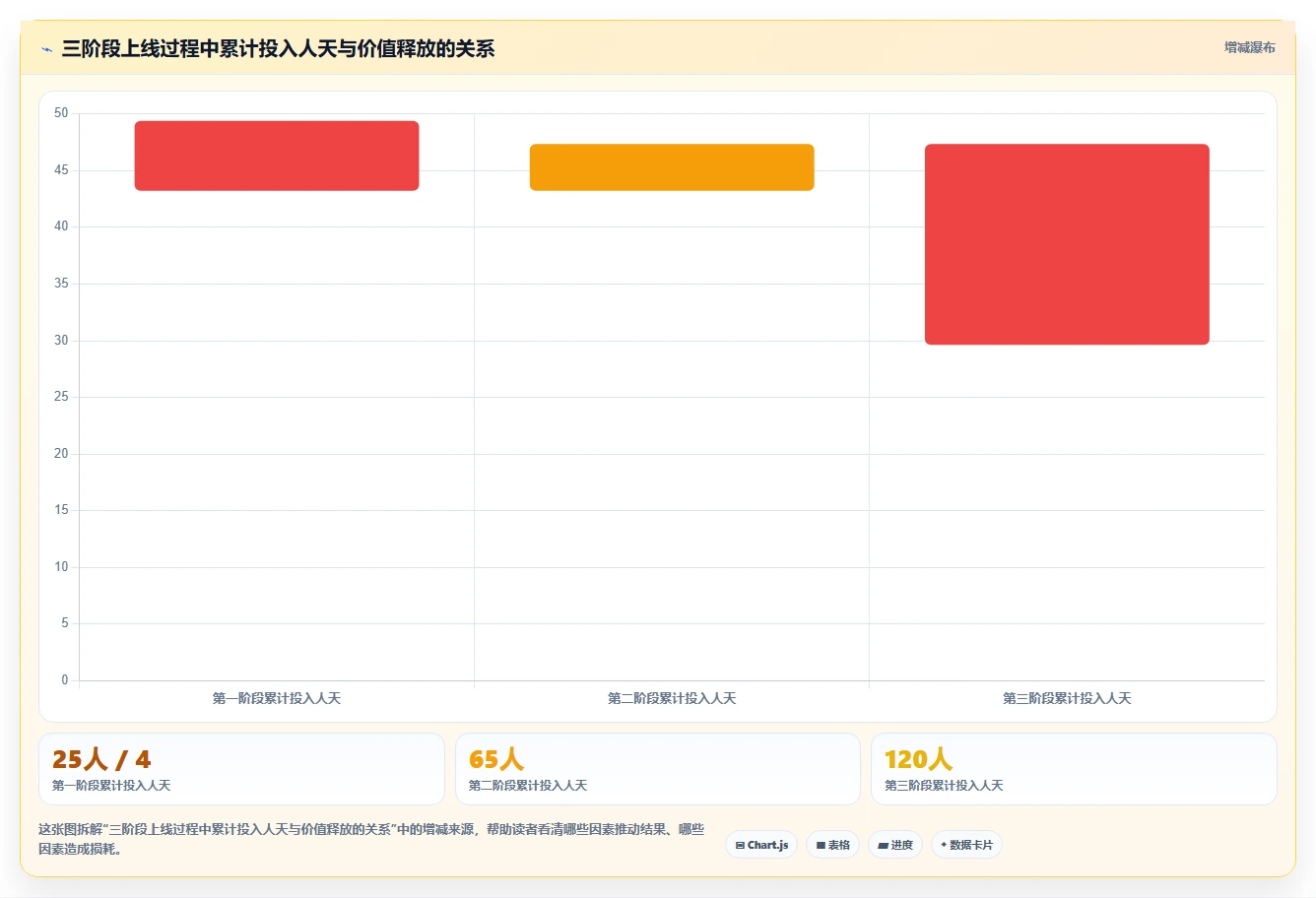Click y-axis tick value 50

61,113
